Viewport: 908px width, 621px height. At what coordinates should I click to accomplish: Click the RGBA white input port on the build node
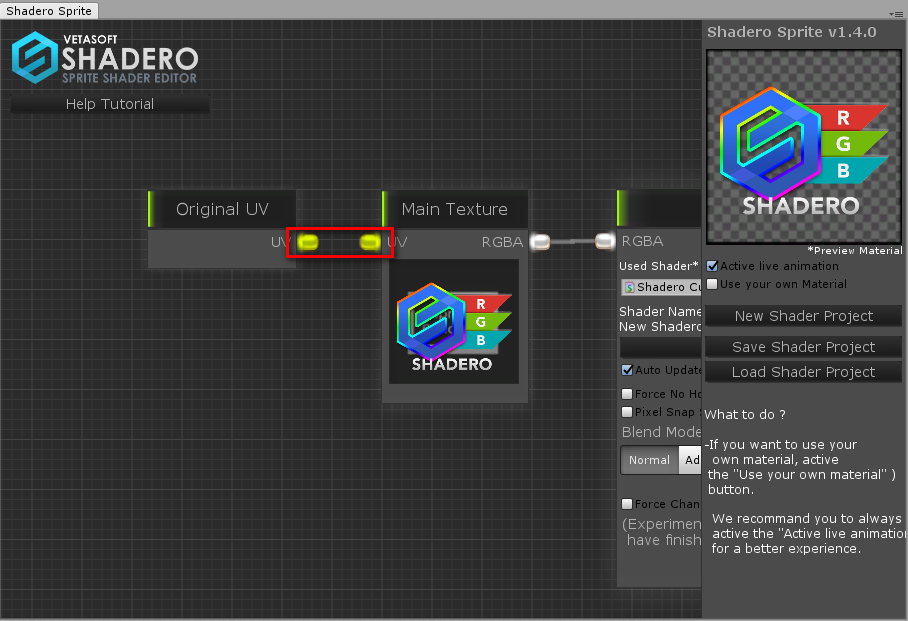[x=605, y=241]
